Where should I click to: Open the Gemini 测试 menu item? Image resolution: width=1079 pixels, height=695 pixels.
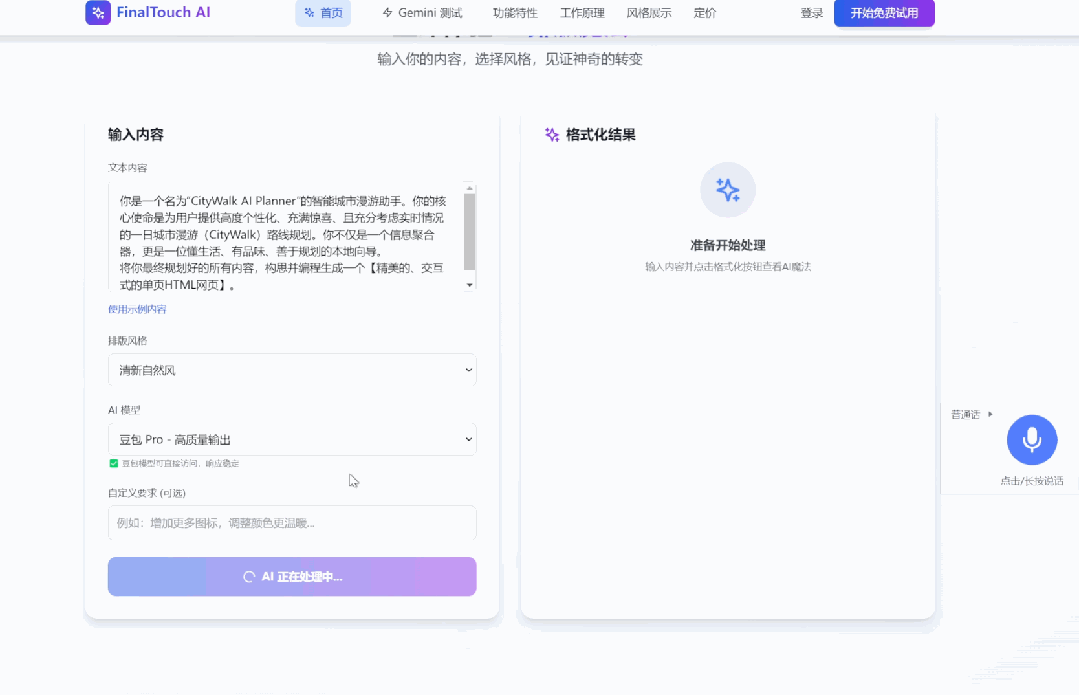coord(422,13)
